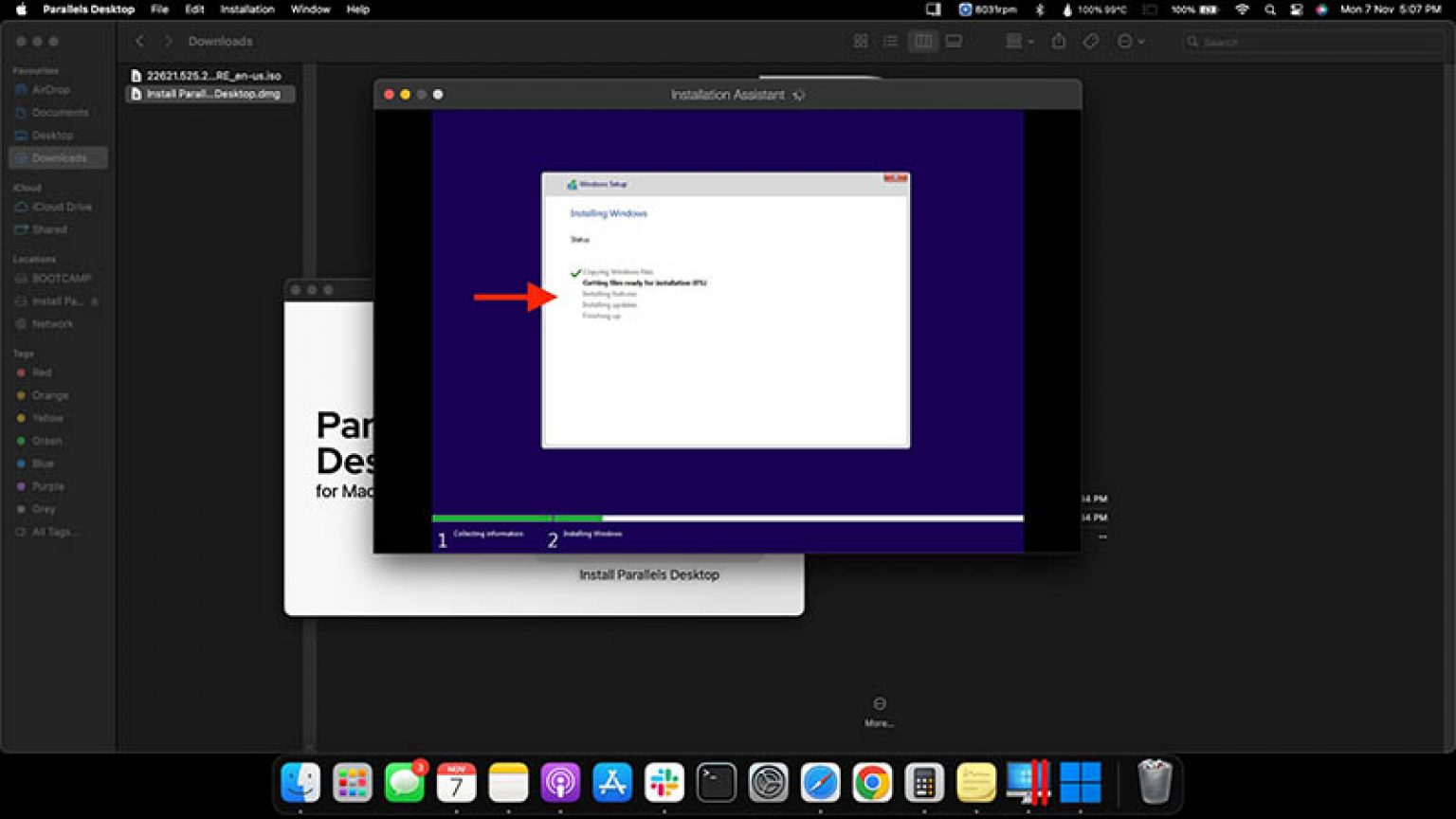Open Safari from the Dock
The image size is (1456, 819).
[x=820, y=783]
